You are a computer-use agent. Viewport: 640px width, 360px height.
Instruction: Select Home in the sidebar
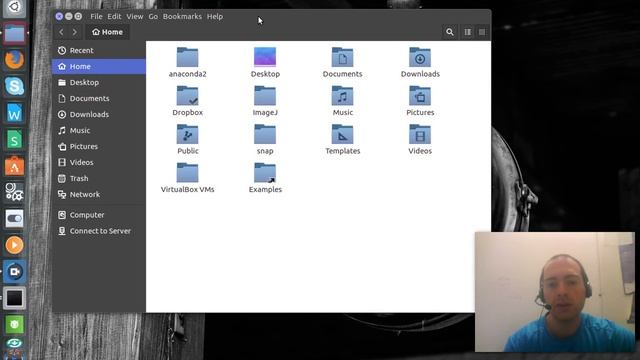[99, 66]
